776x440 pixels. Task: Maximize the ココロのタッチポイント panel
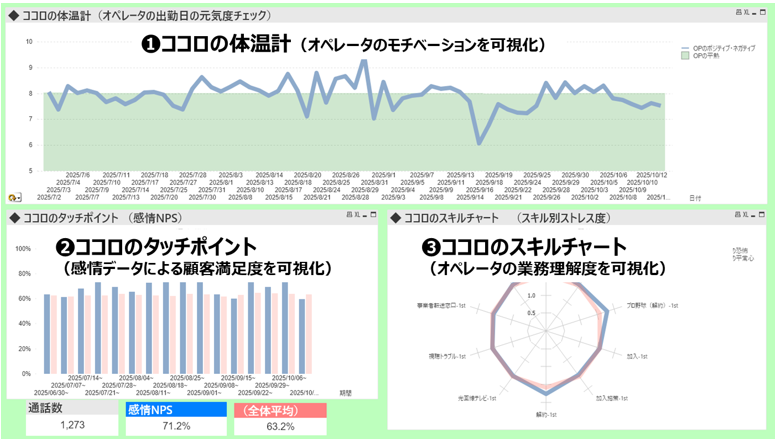click(374, 215)
